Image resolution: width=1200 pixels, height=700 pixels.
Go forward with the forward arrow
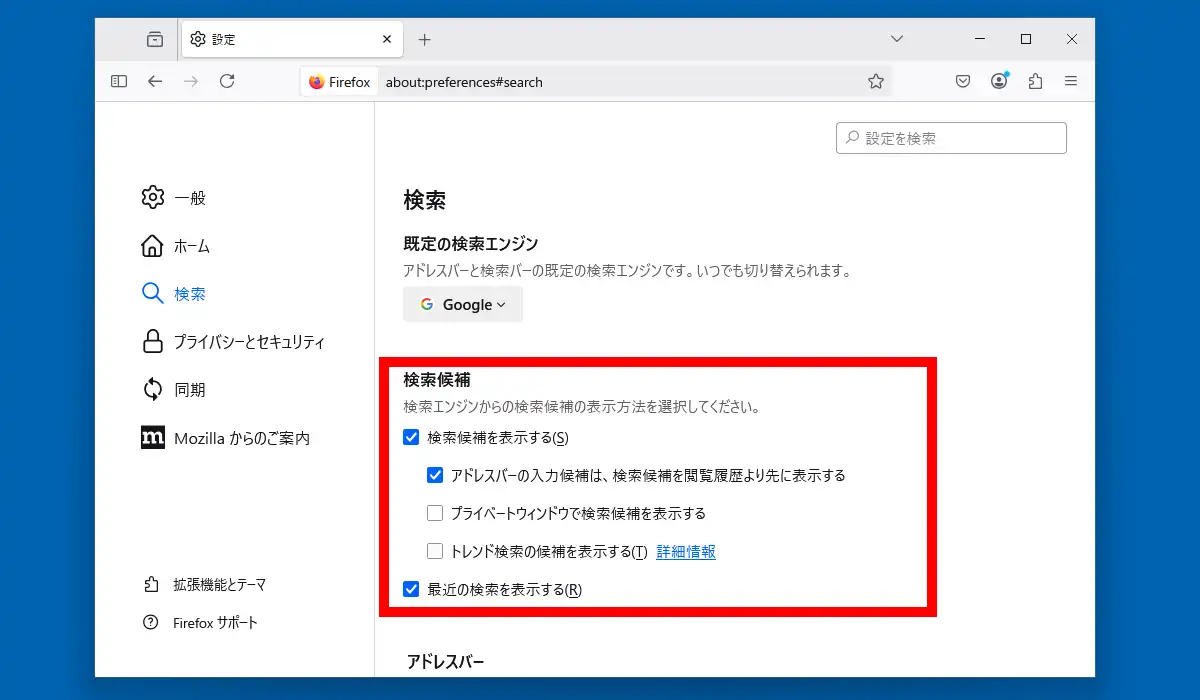(191, 81)
